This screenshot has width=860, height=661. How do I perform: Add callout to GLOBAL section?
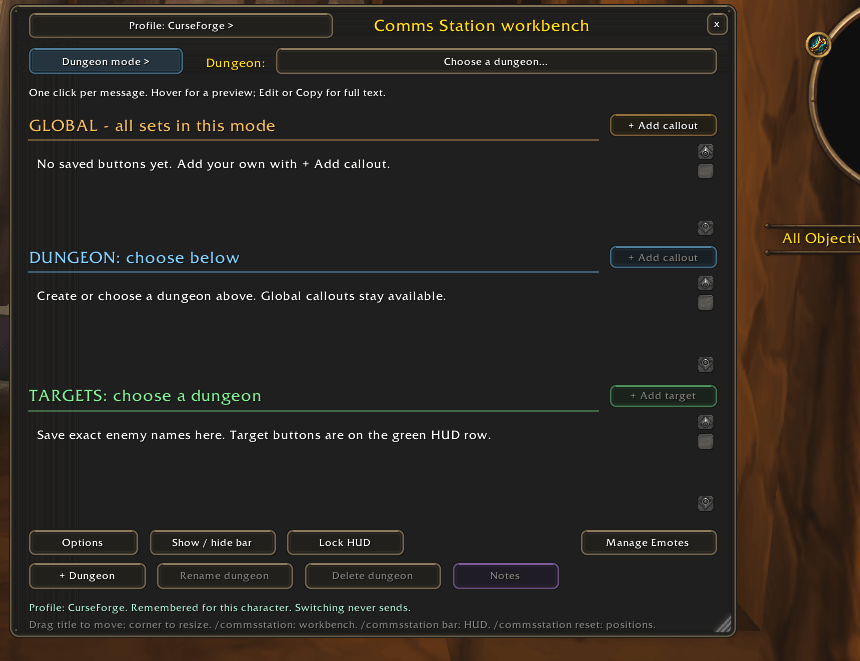pyautogui.click(x=663, y=126)
